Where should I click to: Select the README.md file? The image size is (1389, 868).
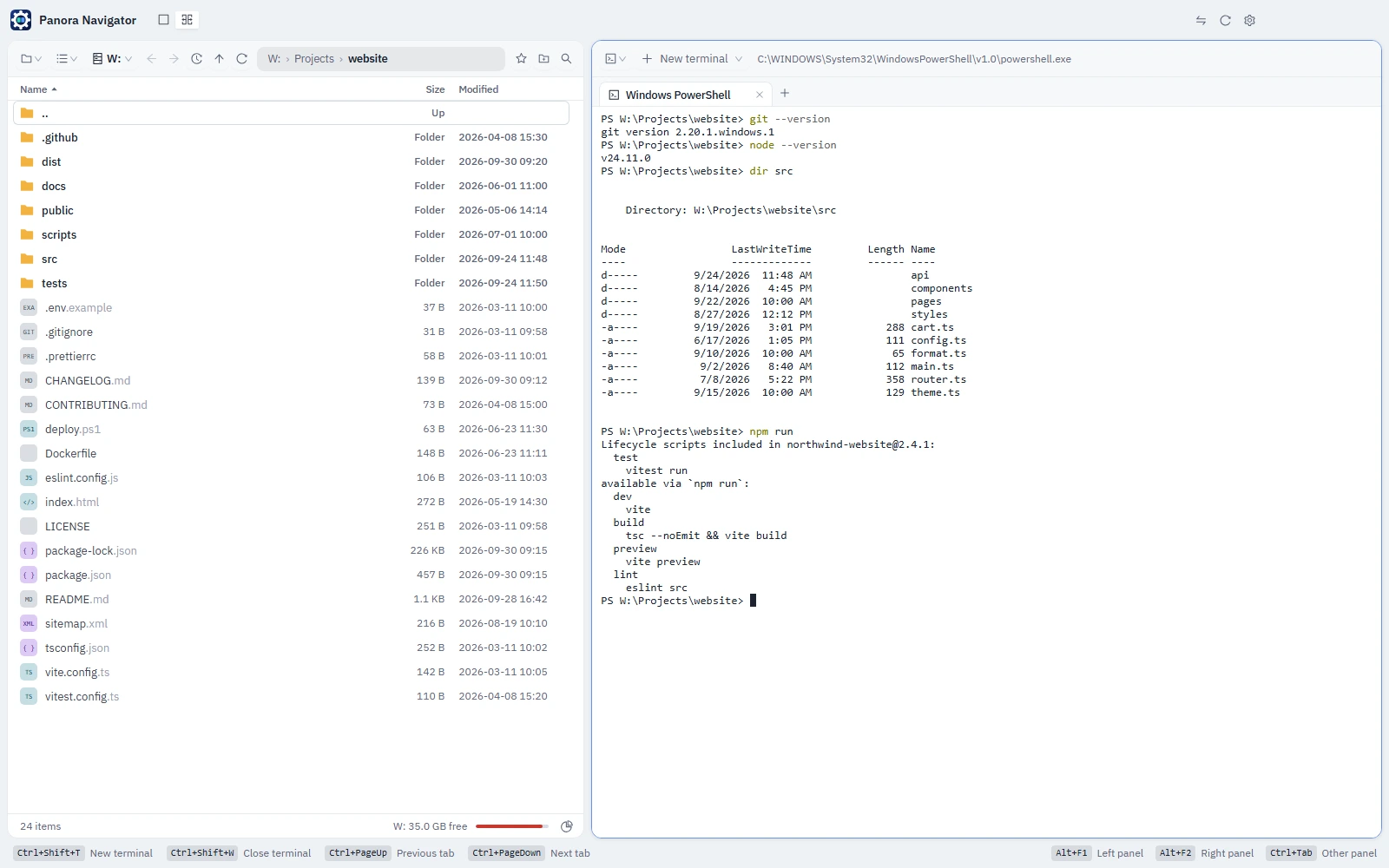click(291, 599)
